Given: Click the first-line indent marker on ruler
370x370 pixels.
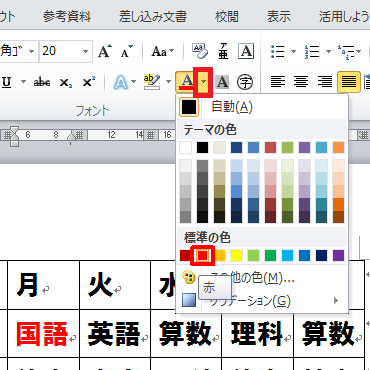Looking at the screenshot, I should coord(14,130).
